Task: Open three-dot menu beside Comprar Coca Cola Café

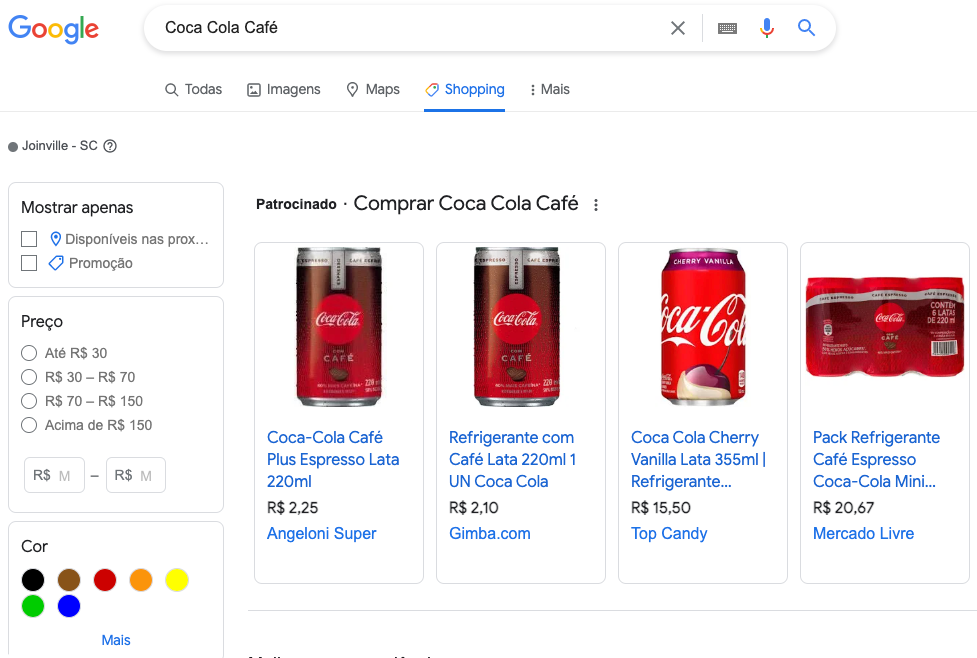Action: (596, 205)
